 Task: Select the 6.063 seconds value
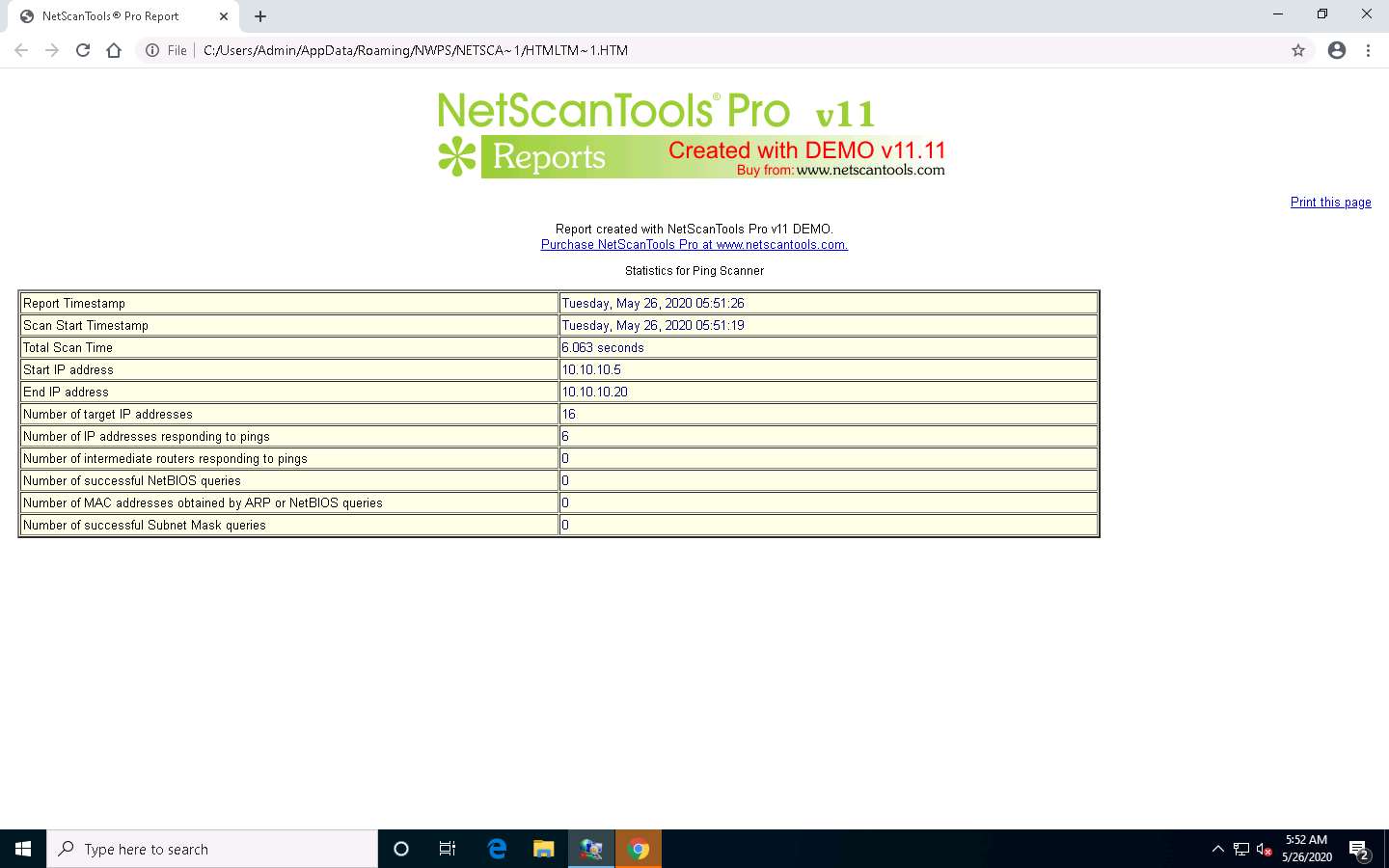point(603,347)
